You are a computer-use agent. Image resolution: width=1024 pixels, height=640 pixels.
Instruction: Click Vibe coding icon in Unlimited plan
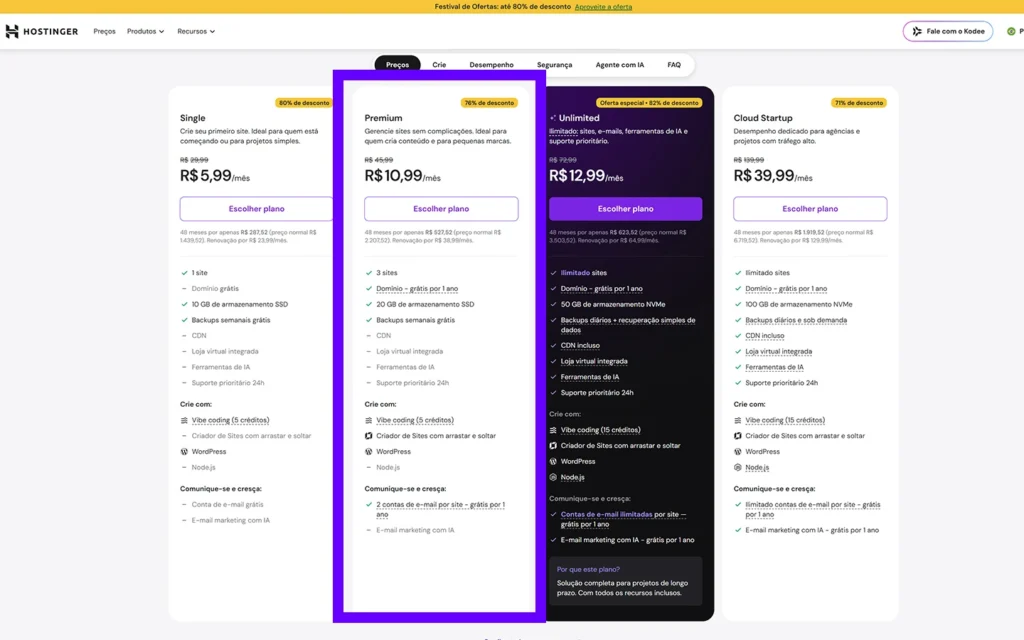pos(553,430)
